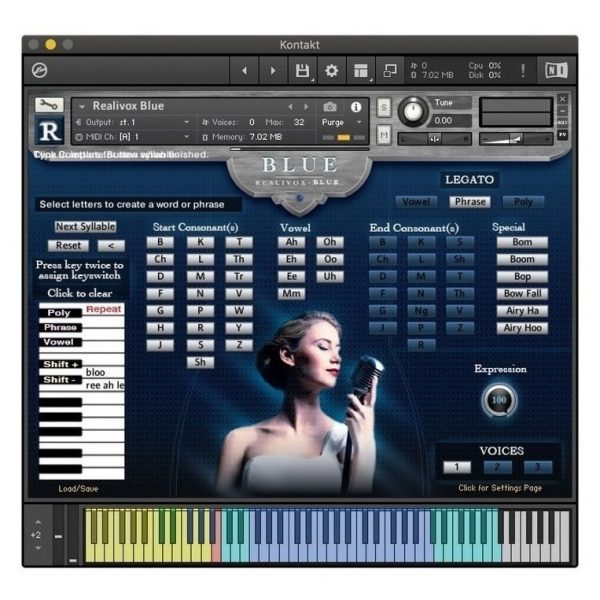Open snapshot camera icon

click(x=330, y=107)
